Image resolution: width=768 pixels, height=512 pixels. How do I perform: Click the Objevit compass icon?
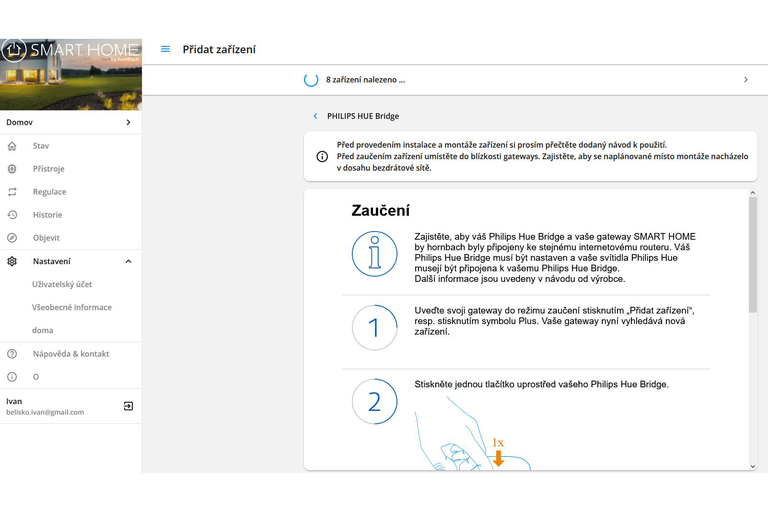tap(12, 238)
